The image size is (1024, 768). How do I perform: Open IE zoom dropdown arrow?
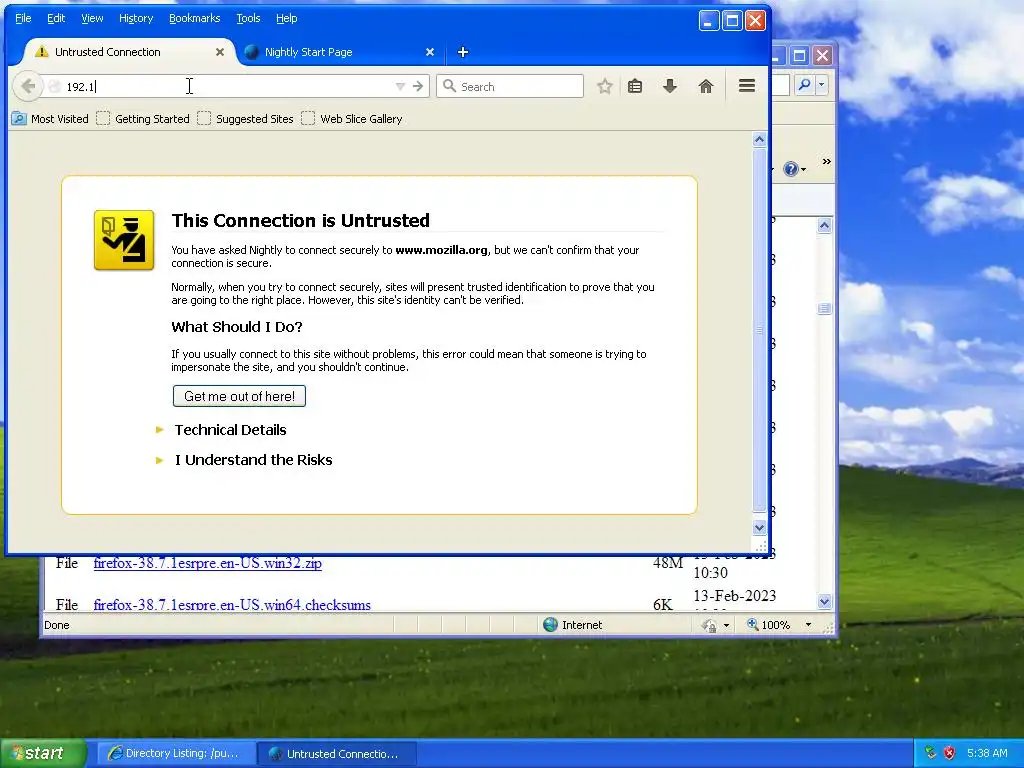click(808, 625)
